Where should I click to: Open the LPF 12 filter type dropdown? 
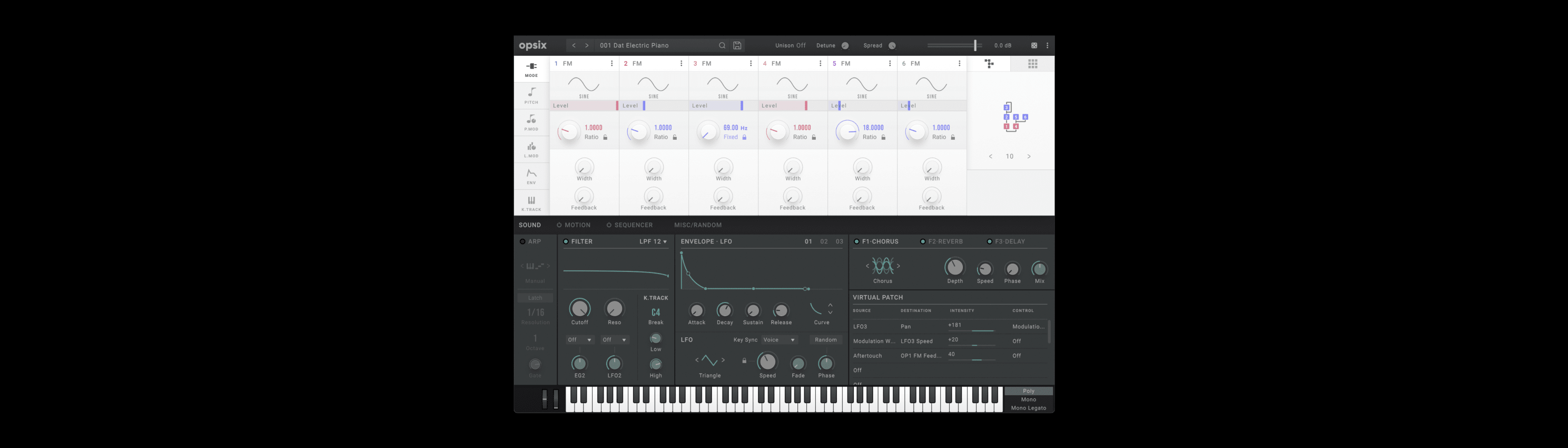click(653, 241)
